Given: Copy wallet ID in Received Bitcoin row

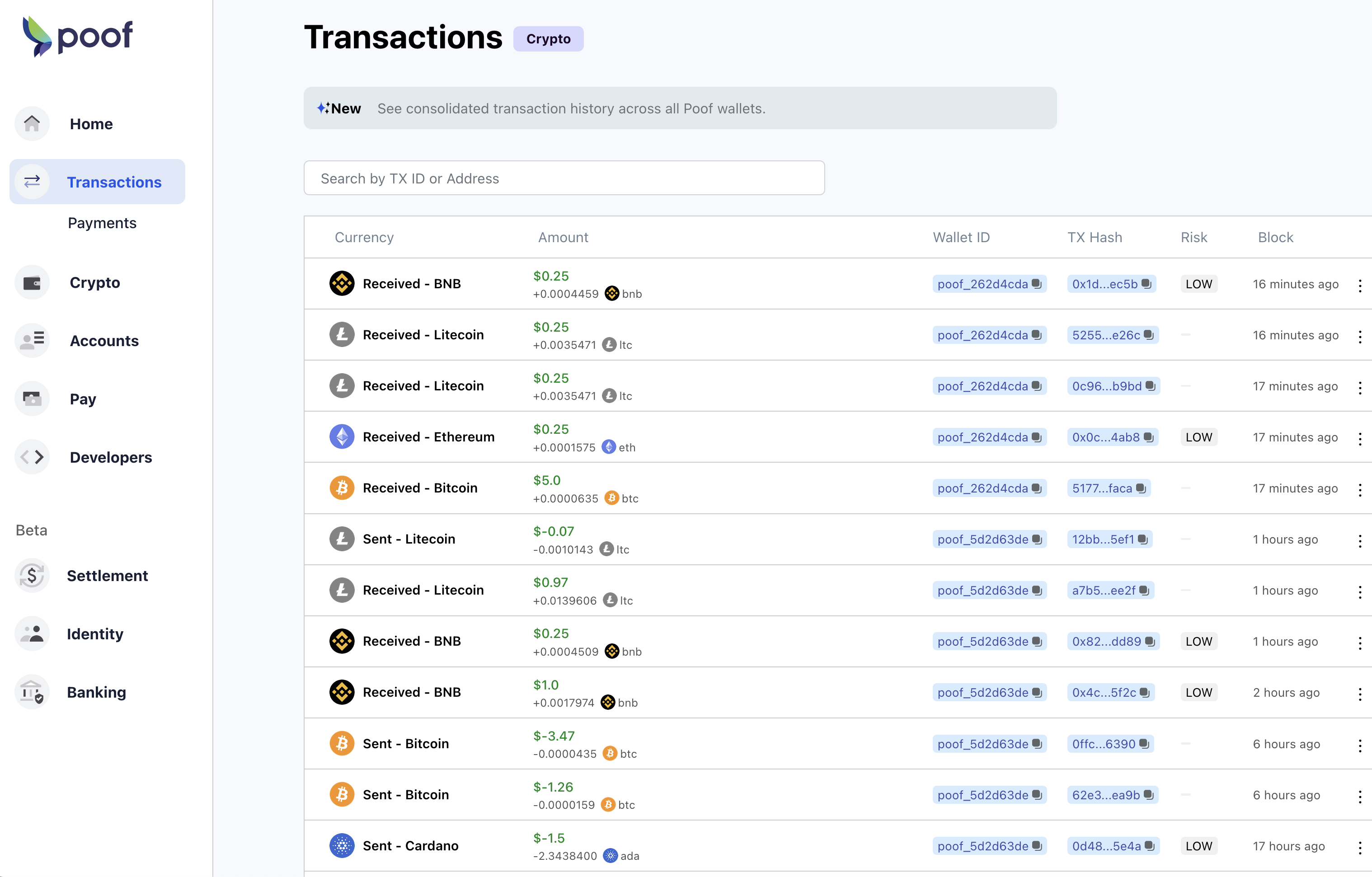Looking at the screenshot, I should (x=1036, y=488).
